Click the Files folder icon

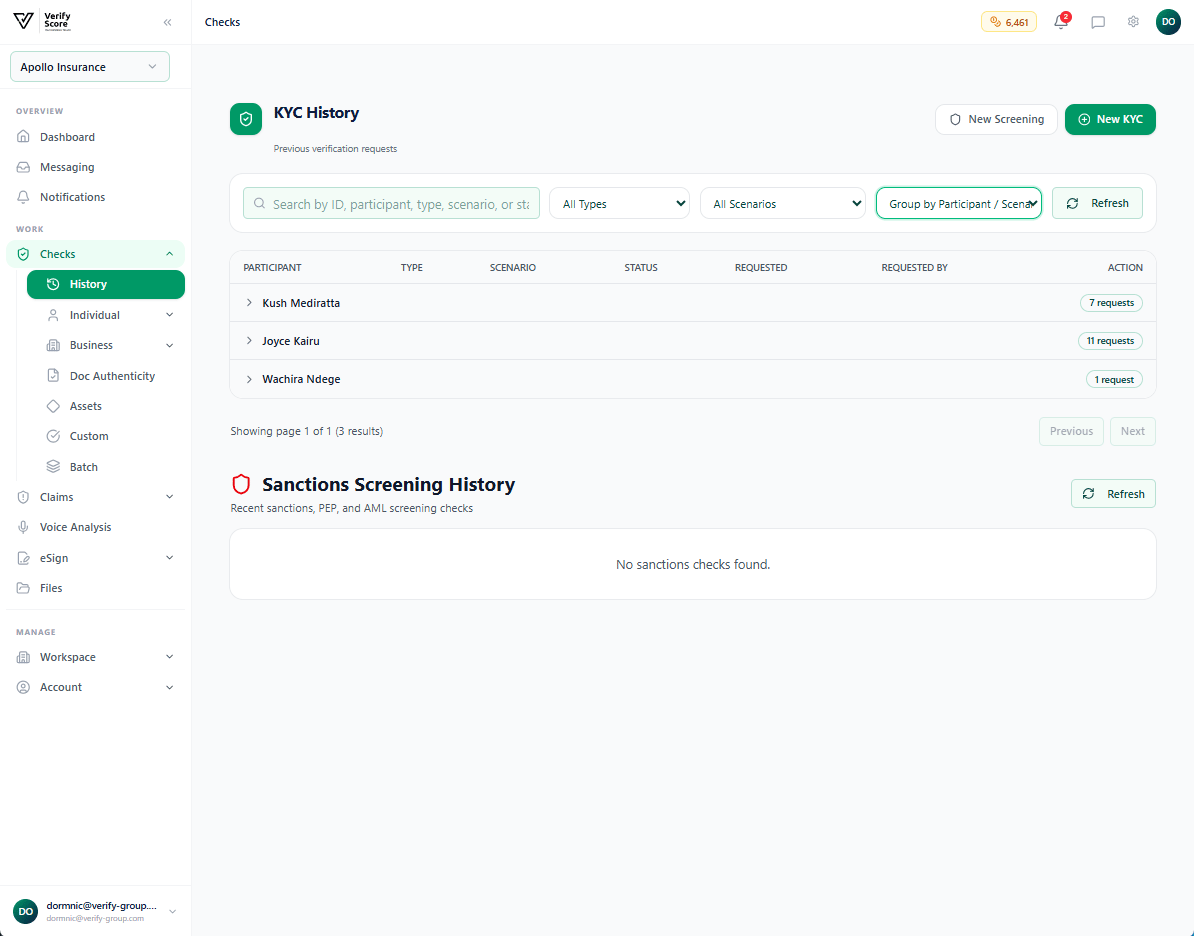point(24,588)
